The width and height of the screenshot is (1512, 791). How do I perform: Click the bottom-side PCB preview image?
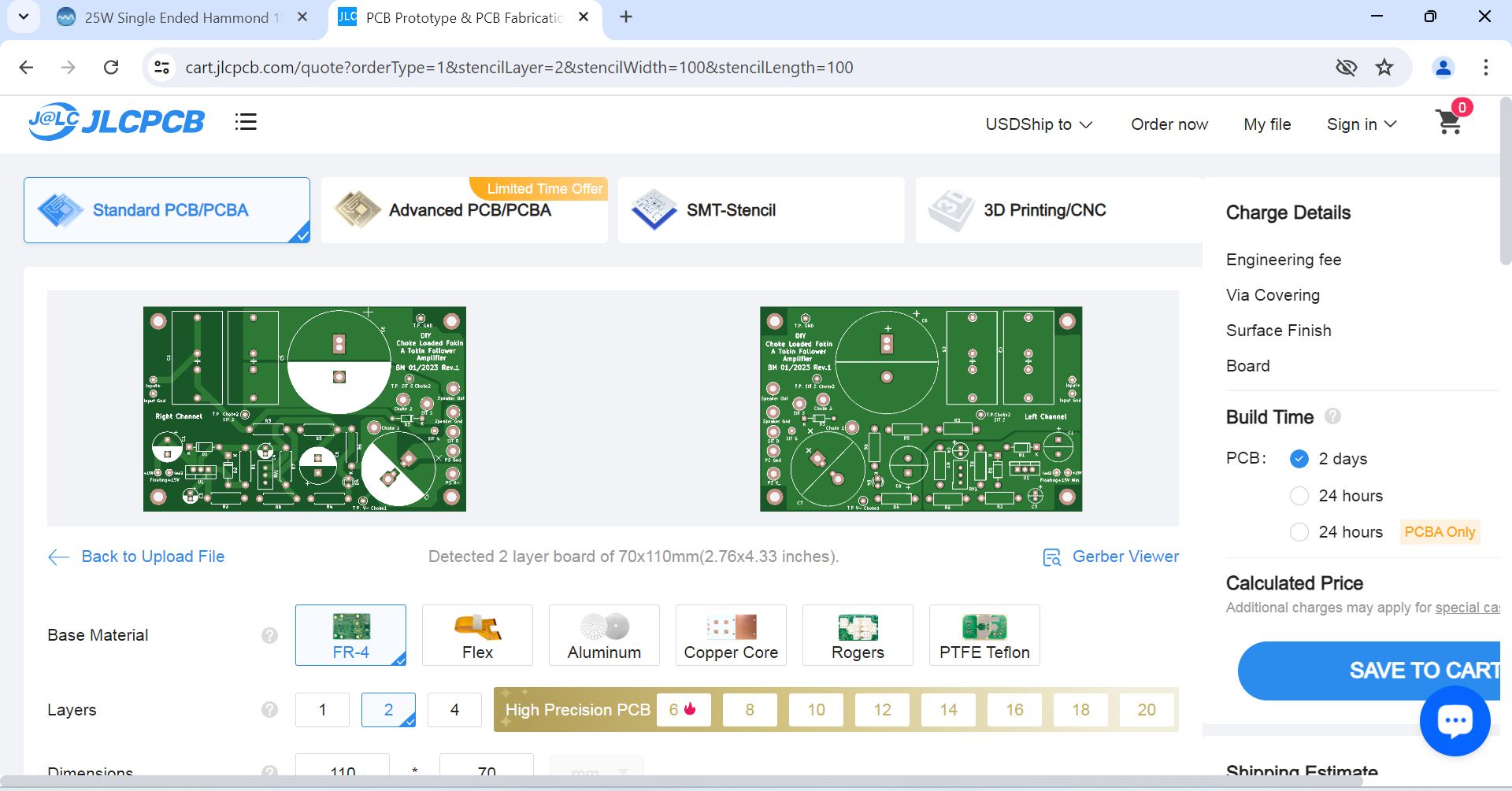(x=921, y=409)
